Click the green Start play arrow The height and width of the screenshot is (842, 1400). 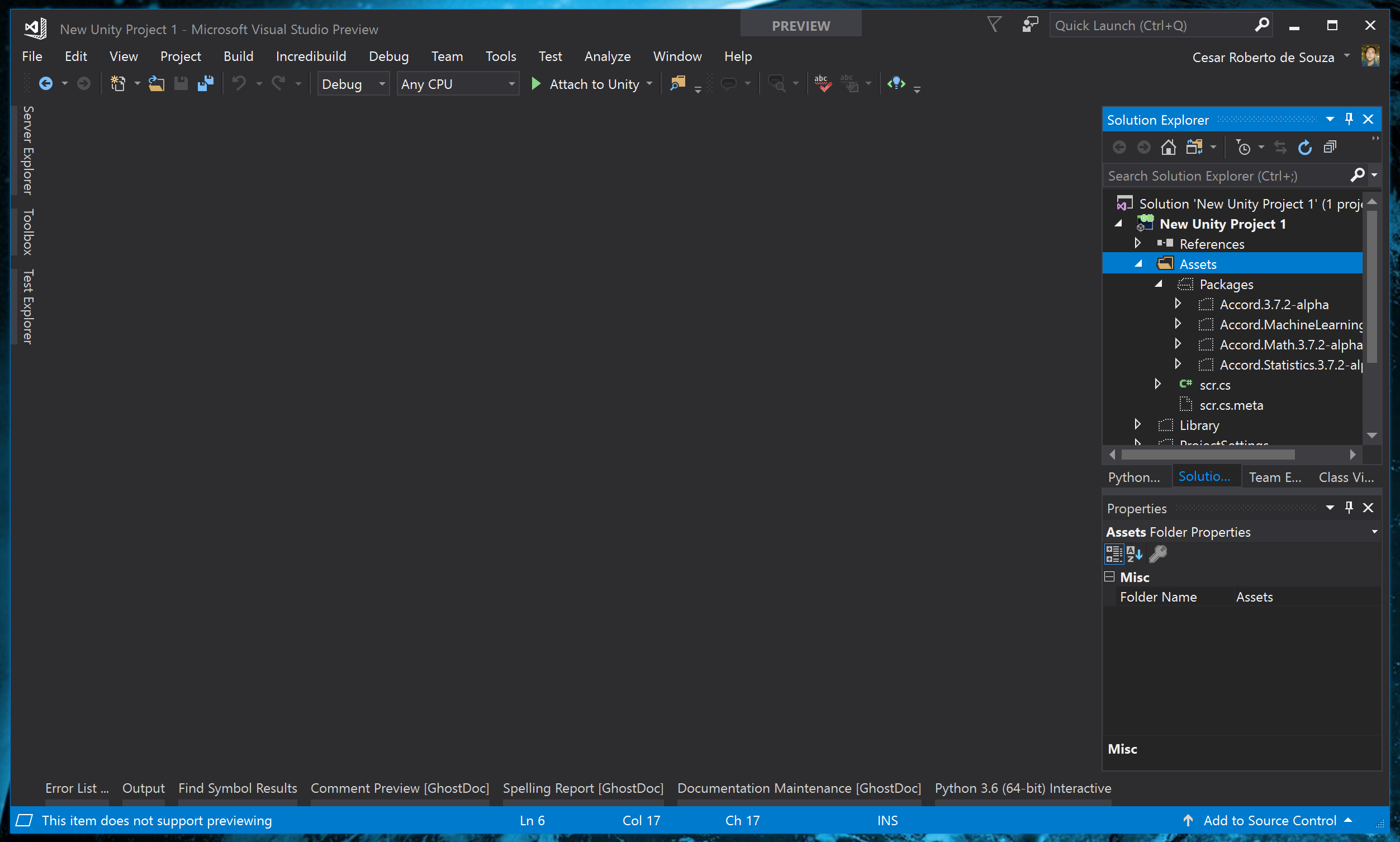point(535,84)
